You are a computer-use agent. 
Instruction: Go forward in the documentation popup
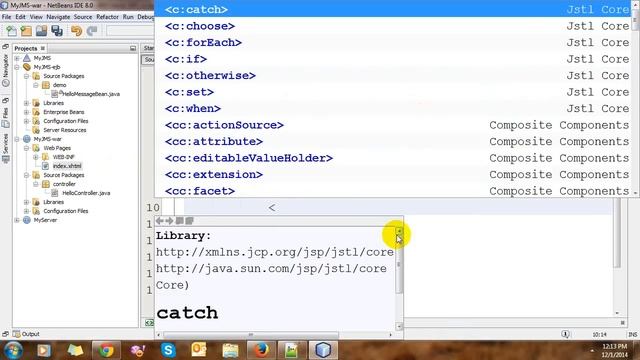[169, 221]
